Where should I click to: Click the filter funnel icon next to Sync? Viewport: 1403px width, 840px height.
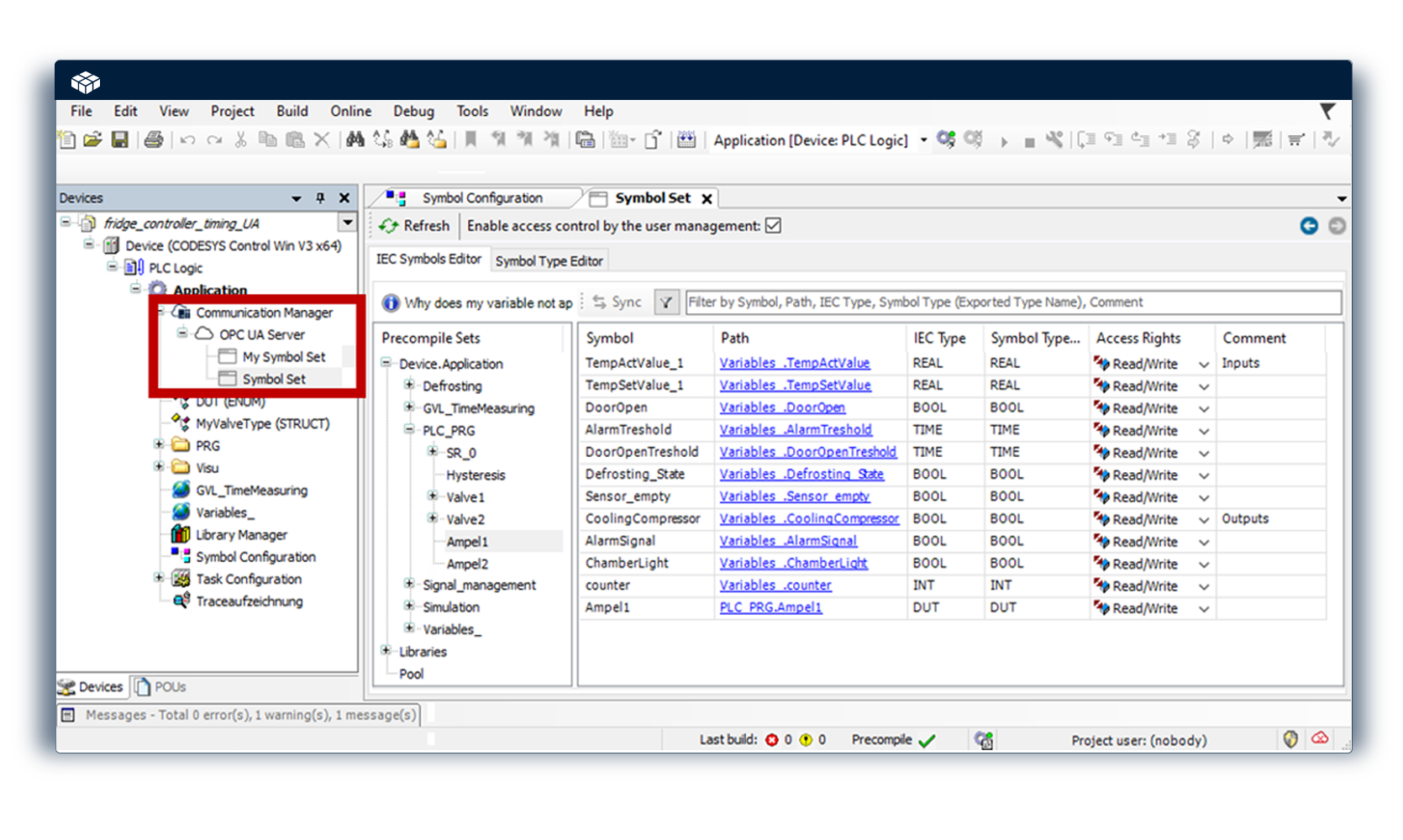coord(666,302)
